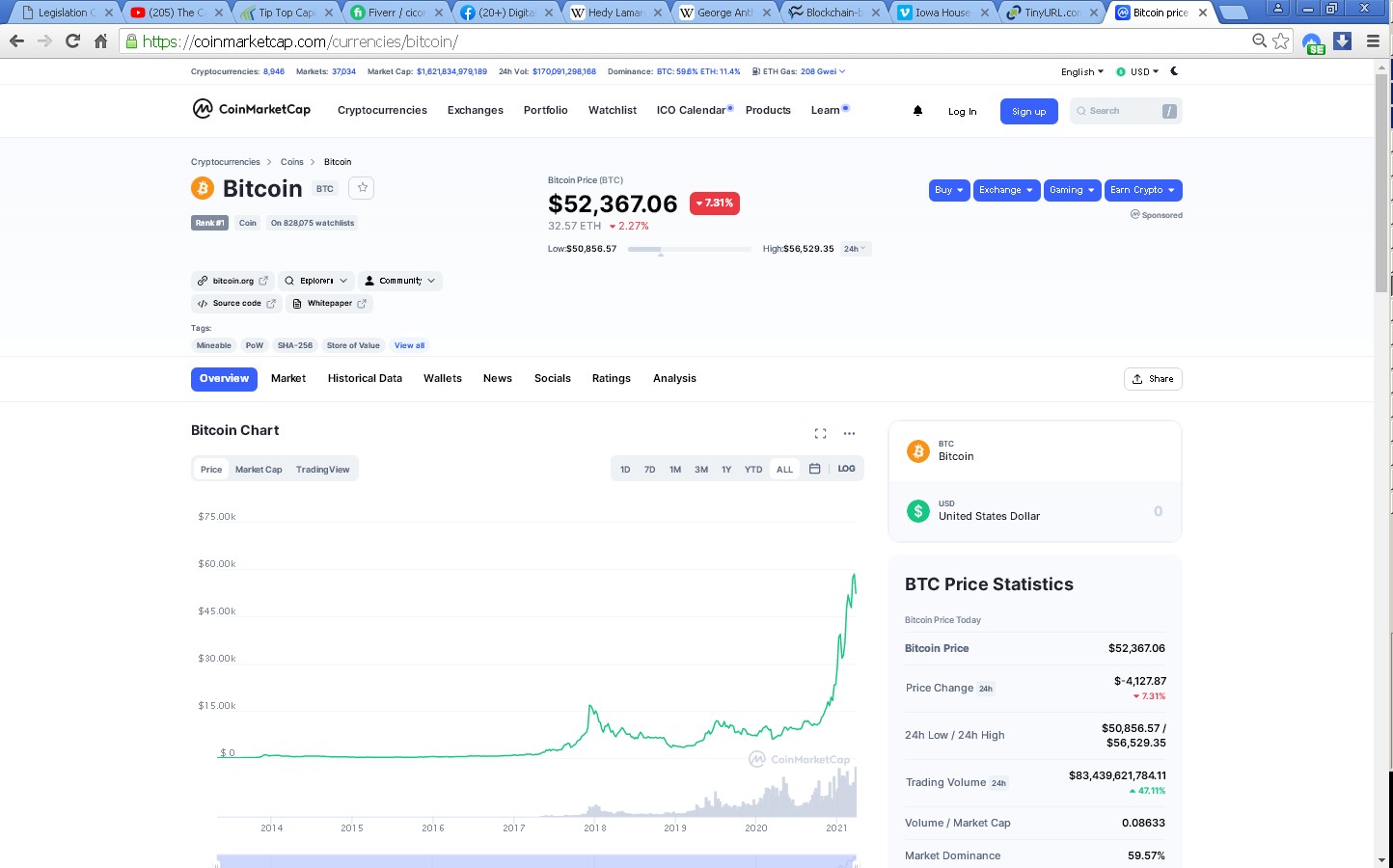Click the browser back arrow
Image resolution: width=1393 pixels, height=868 pixels.
pos(16,41)
